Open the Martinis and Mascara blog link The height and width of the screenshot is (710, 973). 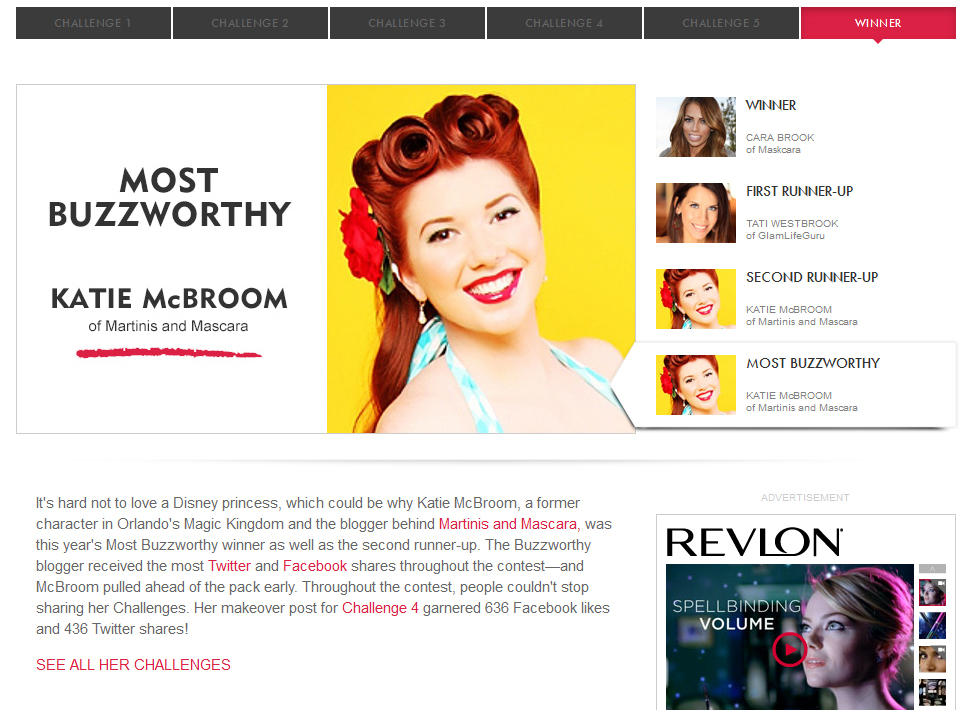(507, 524)
